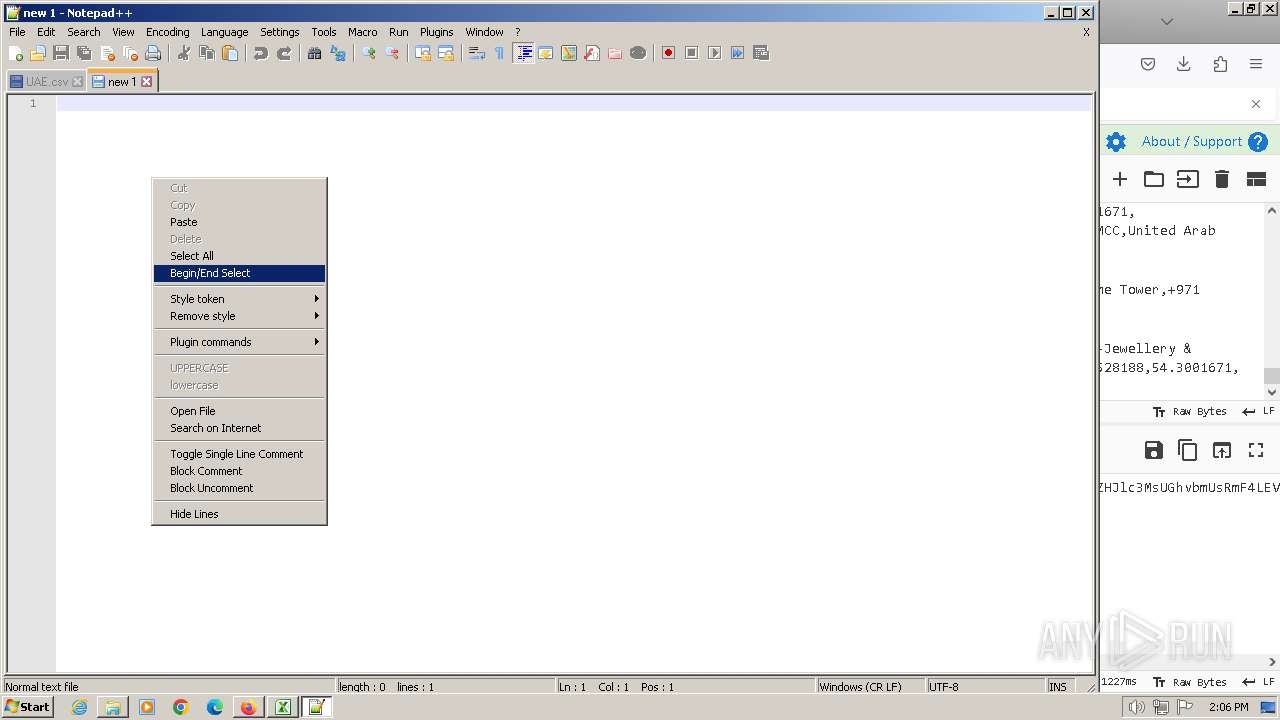Click the Playback macro icon

click(714, 53)
